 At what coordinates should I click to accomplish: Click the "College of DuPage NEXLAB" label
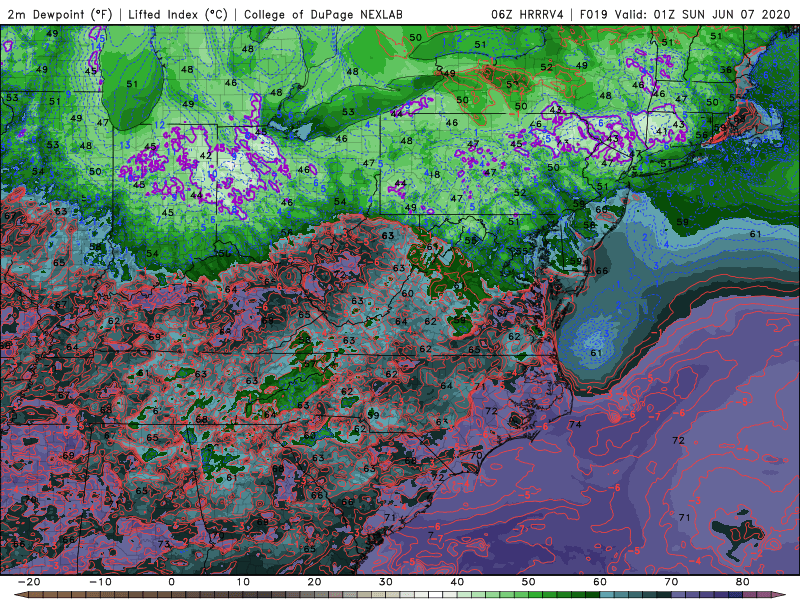pyautogui.click(x=323, y=14)
